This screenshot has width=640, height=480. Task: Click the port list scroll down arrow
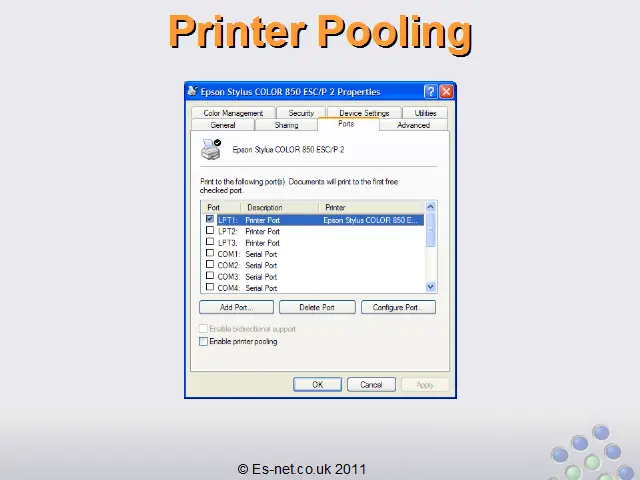(x=431, y=287)
